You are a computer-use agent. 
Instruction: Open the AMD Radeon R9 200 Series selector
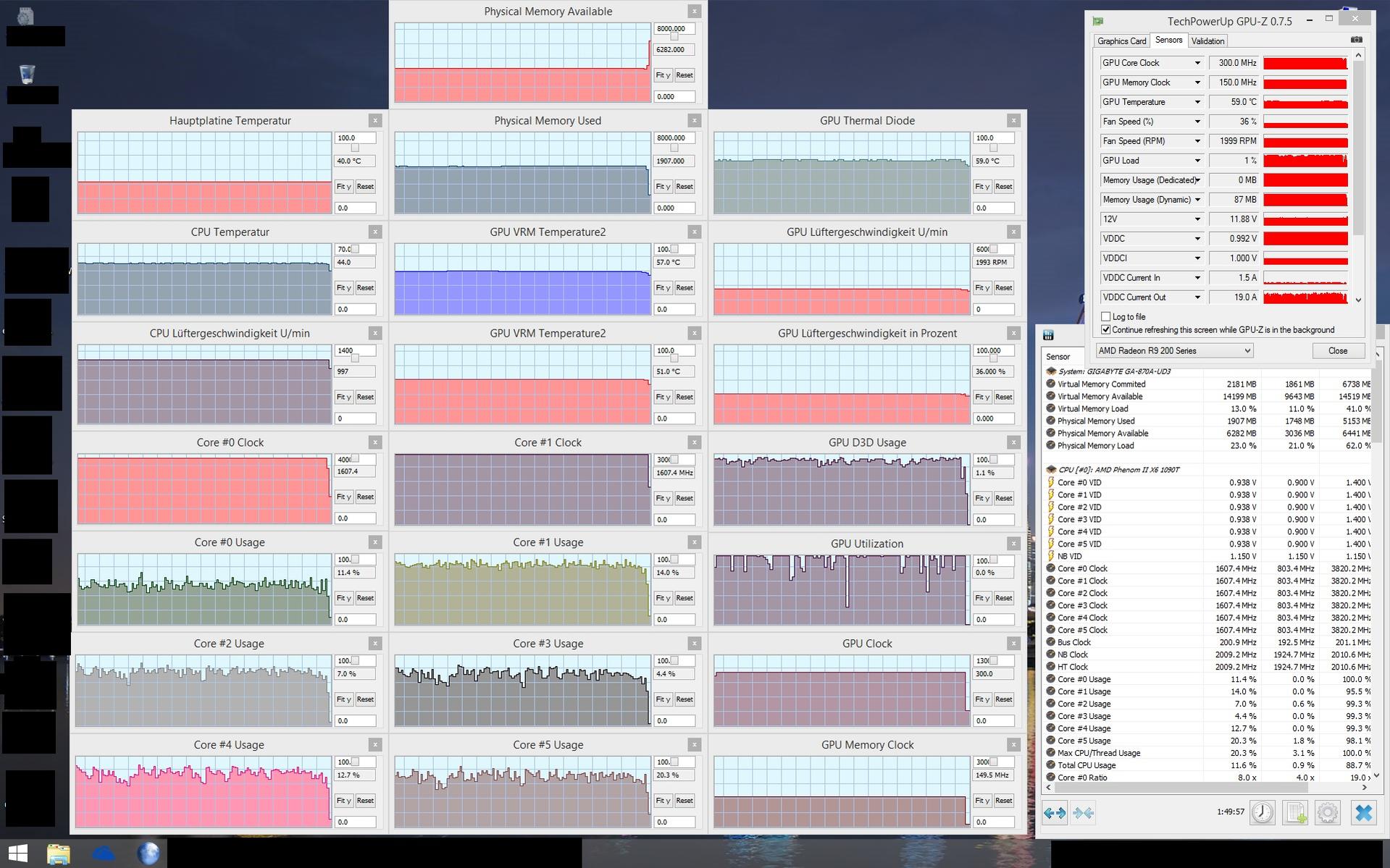point(1174,350)
